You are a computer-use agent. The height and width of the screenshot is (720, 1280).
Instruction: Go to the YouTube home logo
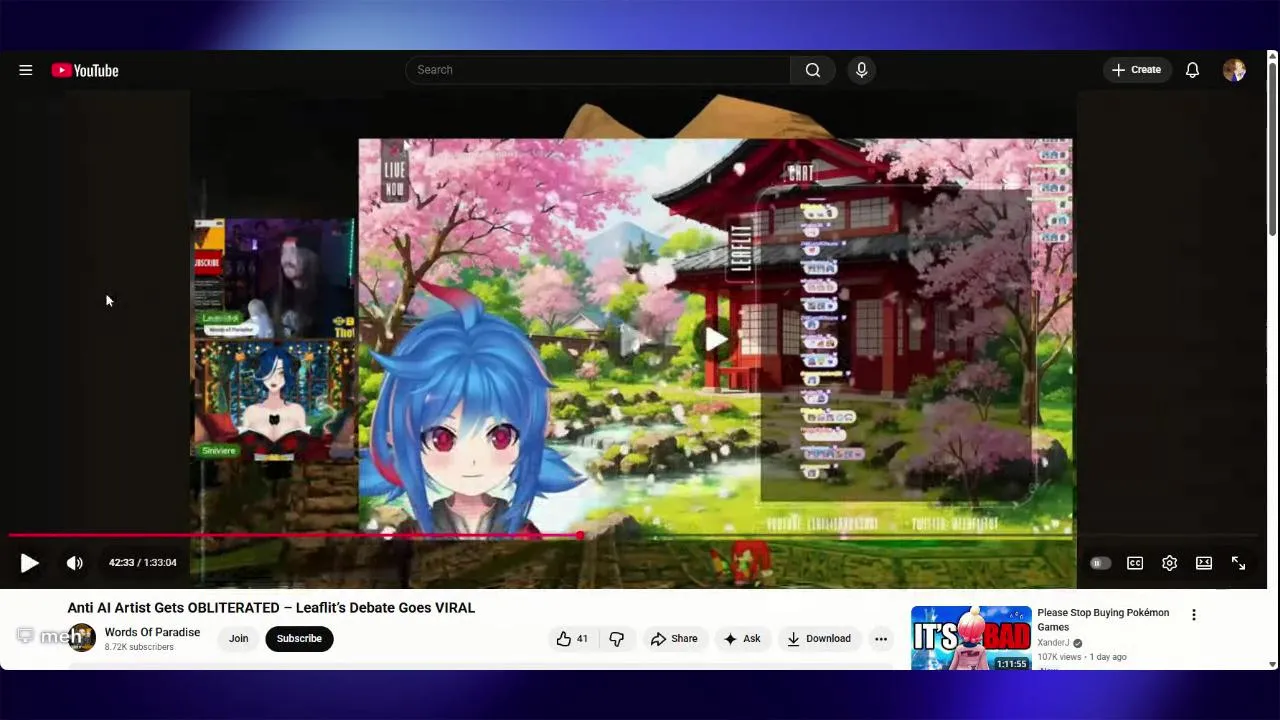click(x=85, y=70)
